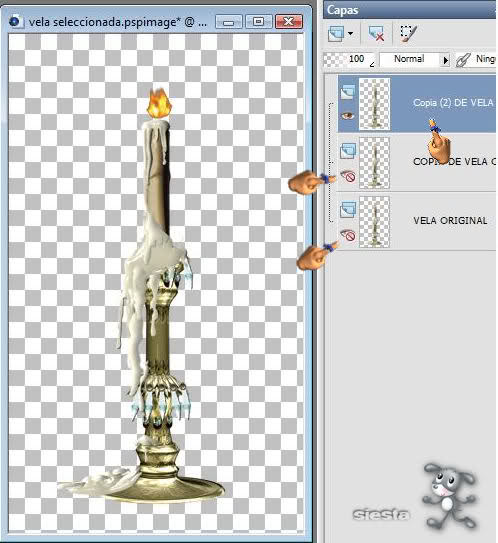Select thumbnail of Copia (2) DE VELA layer

[374, 104]
